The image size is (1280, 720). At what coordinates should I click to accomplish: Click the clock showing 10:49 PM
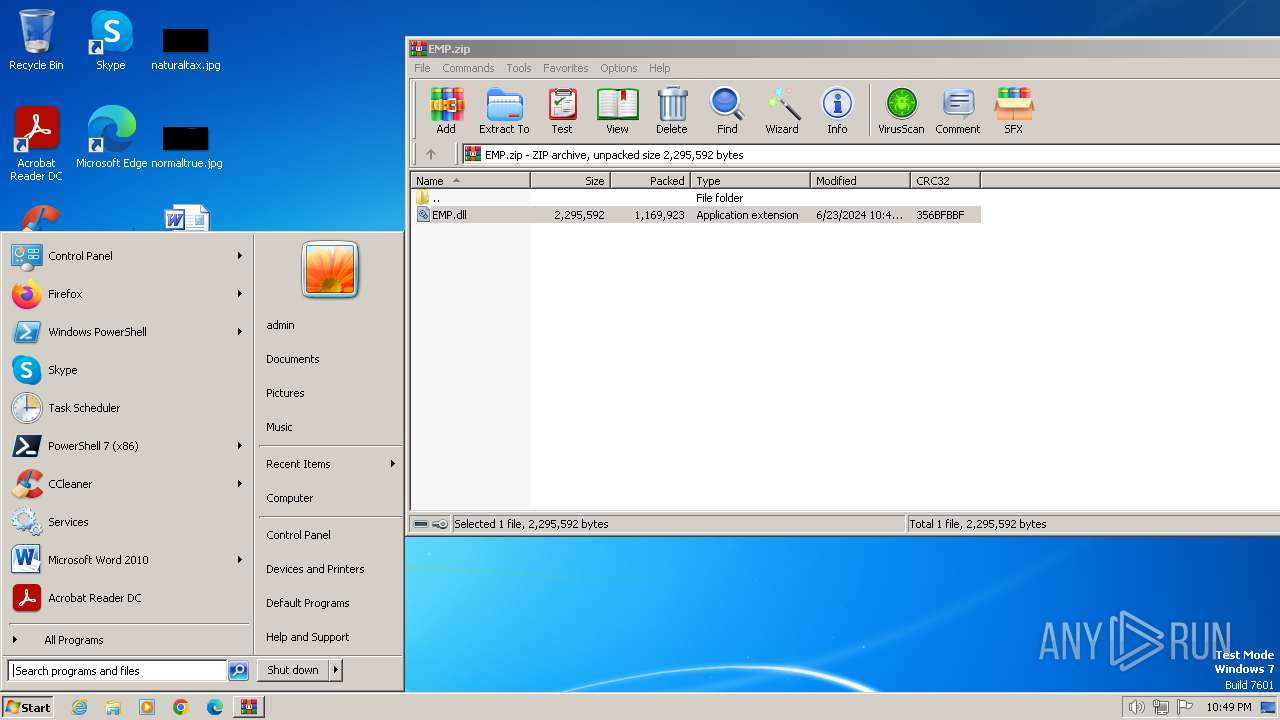coord(1228,707)
